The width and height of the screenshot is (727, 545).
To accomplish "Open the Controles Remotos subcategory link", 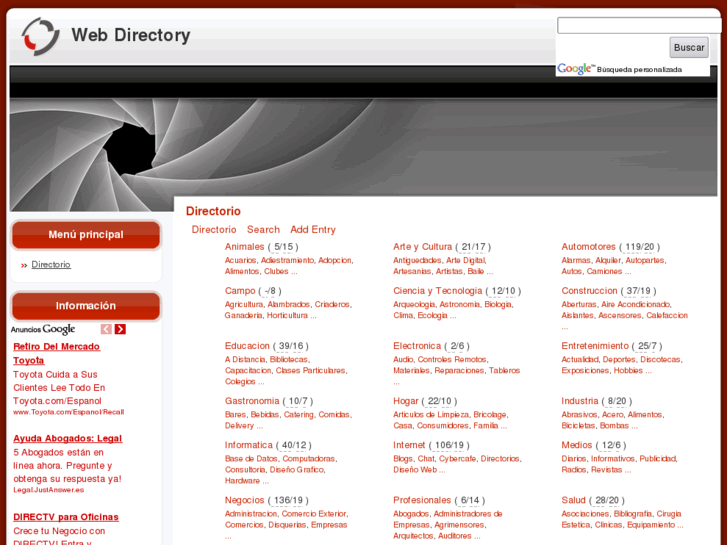I will coord(452,359).
